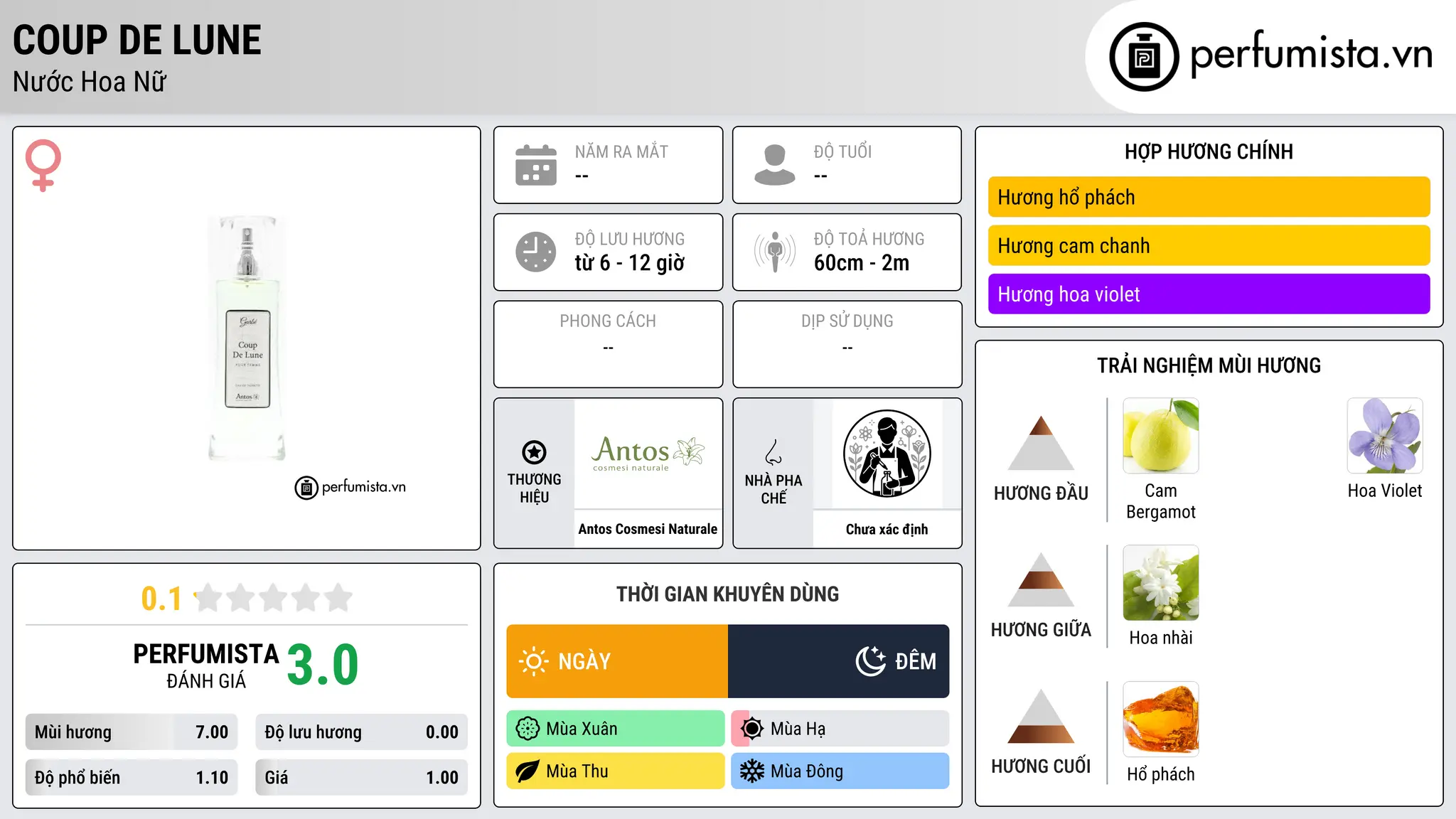Click the nose icon above Nhà pha chế
The height and width of the screenshot is (819, 1456).
tap(773, 452)
